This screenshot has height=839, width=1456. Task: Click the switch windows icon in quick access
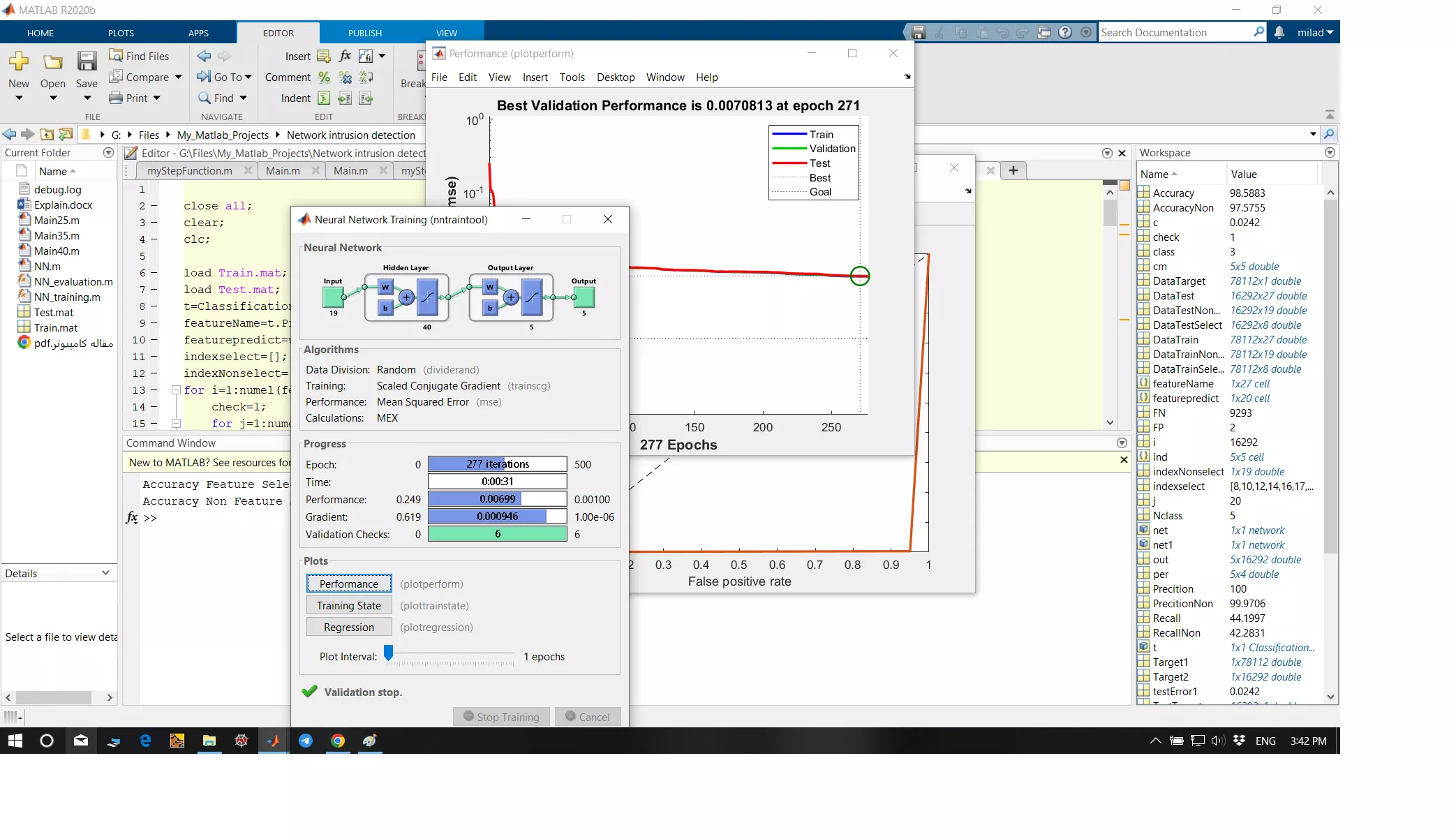[x=1044, y=32]
